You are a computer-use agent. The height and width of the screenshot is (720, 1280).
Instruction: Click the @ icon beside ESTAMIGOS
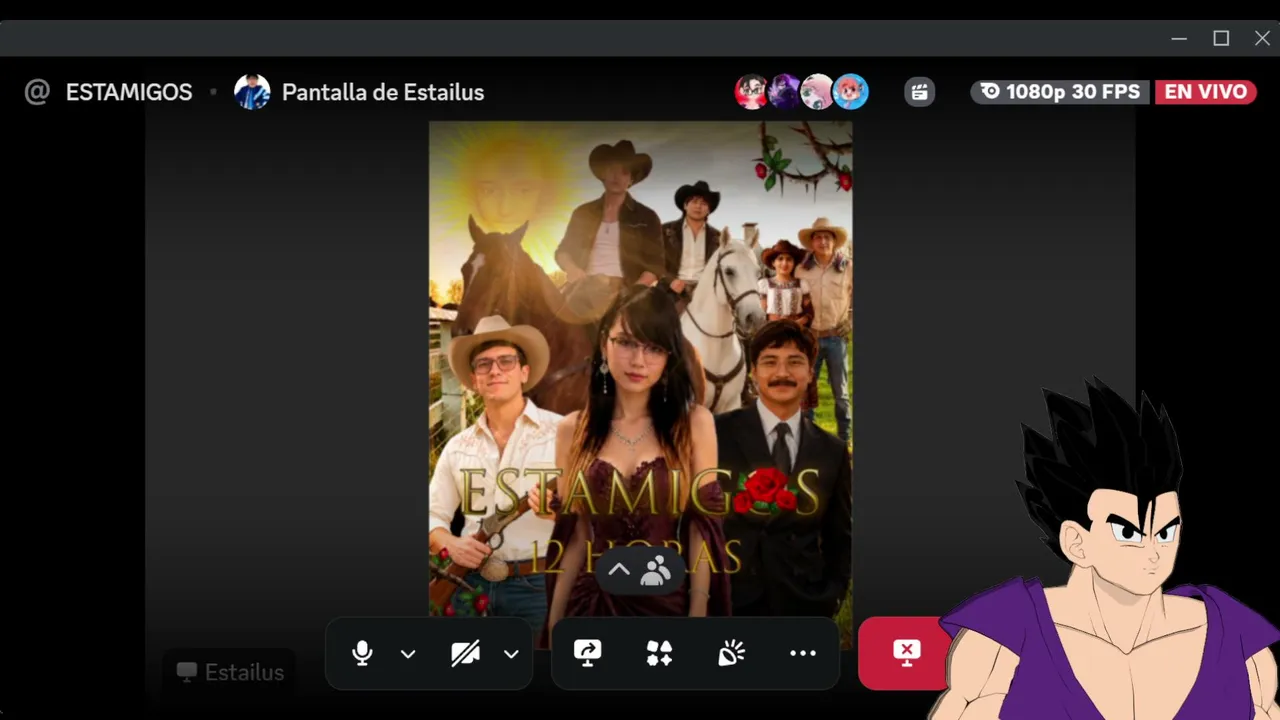[x=37, y=92]
